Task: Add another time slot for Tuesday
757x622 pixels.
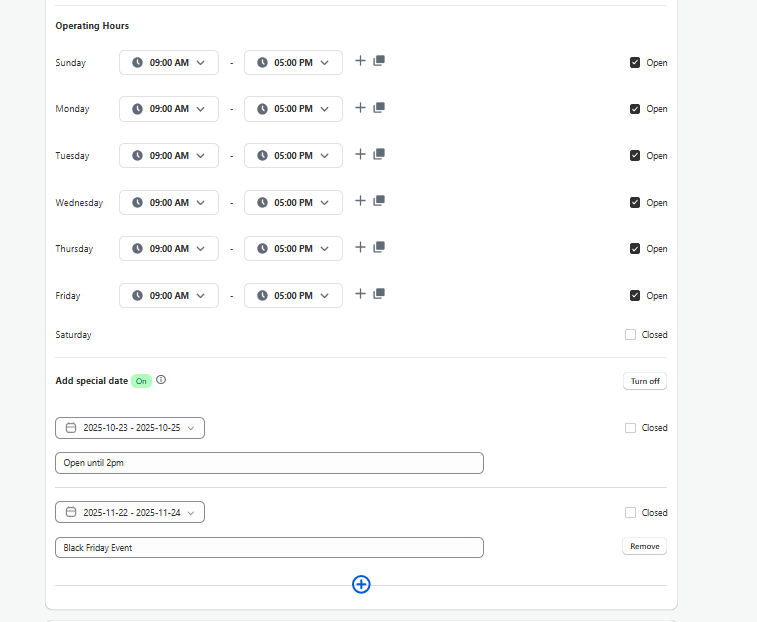Action: pyautogui.click(x=361, y=154)
